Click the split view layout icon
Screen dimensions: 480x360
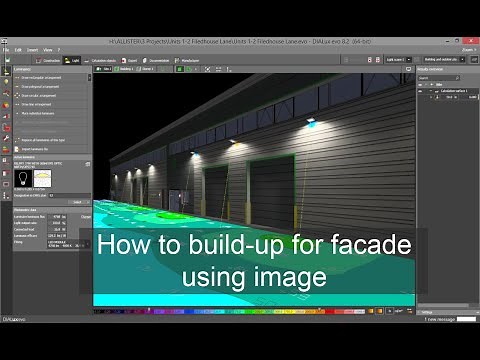point(218,69)
